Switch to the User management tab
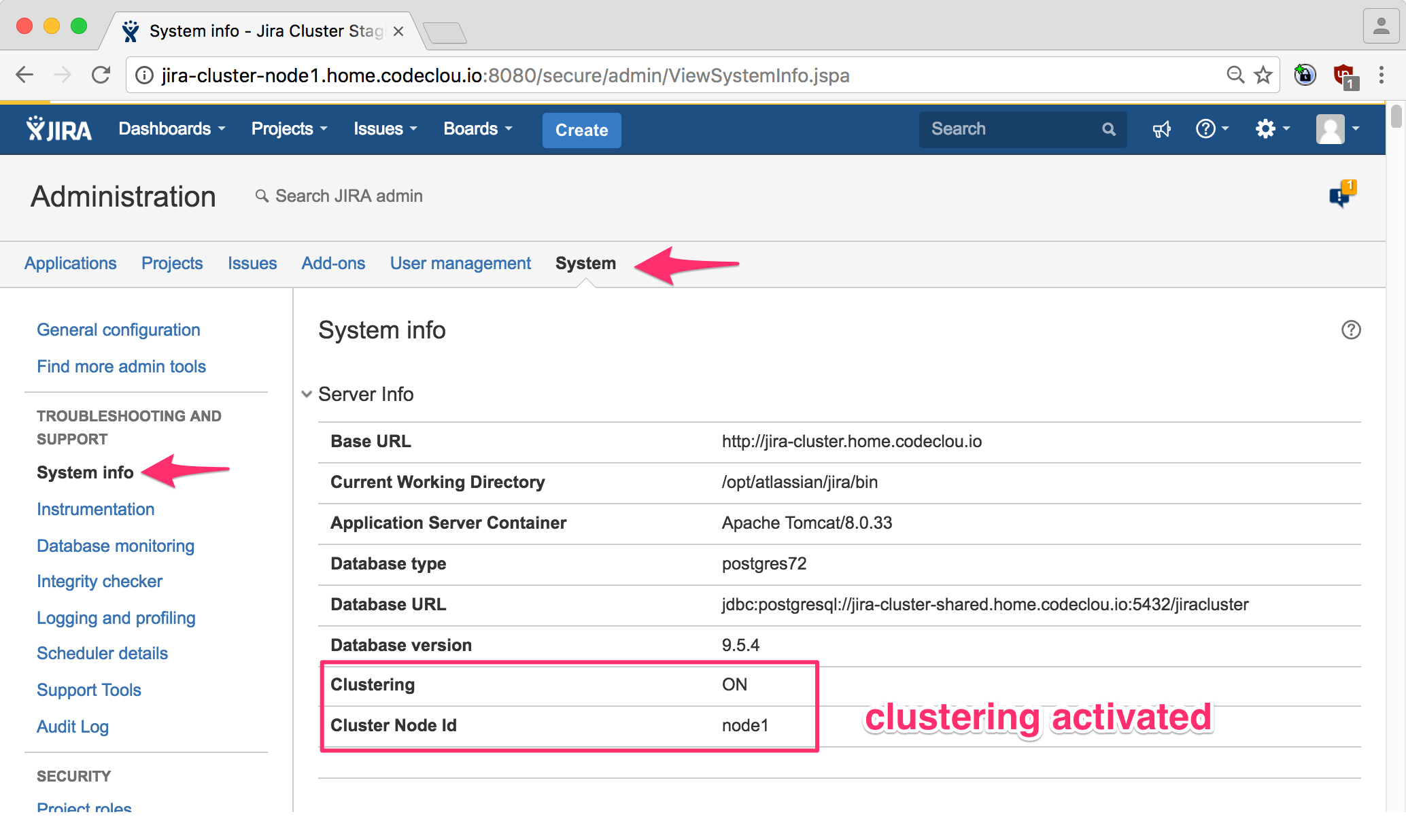Viewport: 1406px width, 840px height. point(460,264)
